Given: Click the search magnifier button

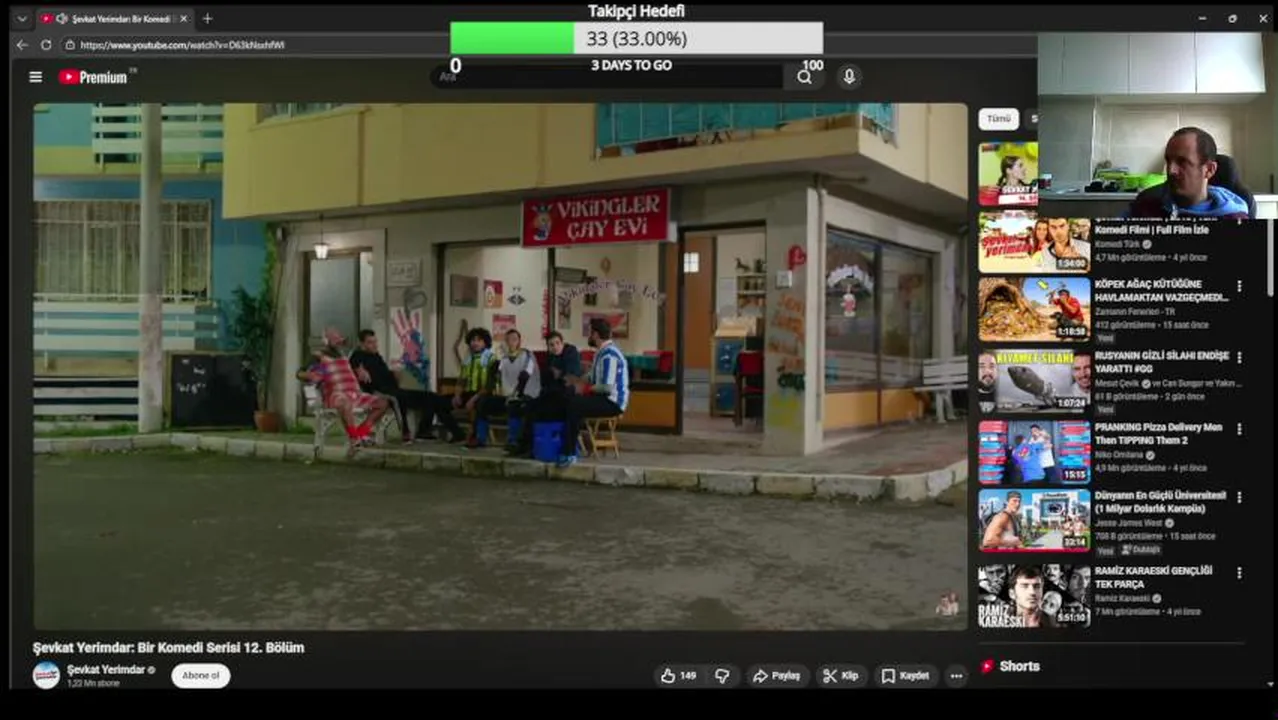Looking at the screenshot, I should [x=804, y=77].
